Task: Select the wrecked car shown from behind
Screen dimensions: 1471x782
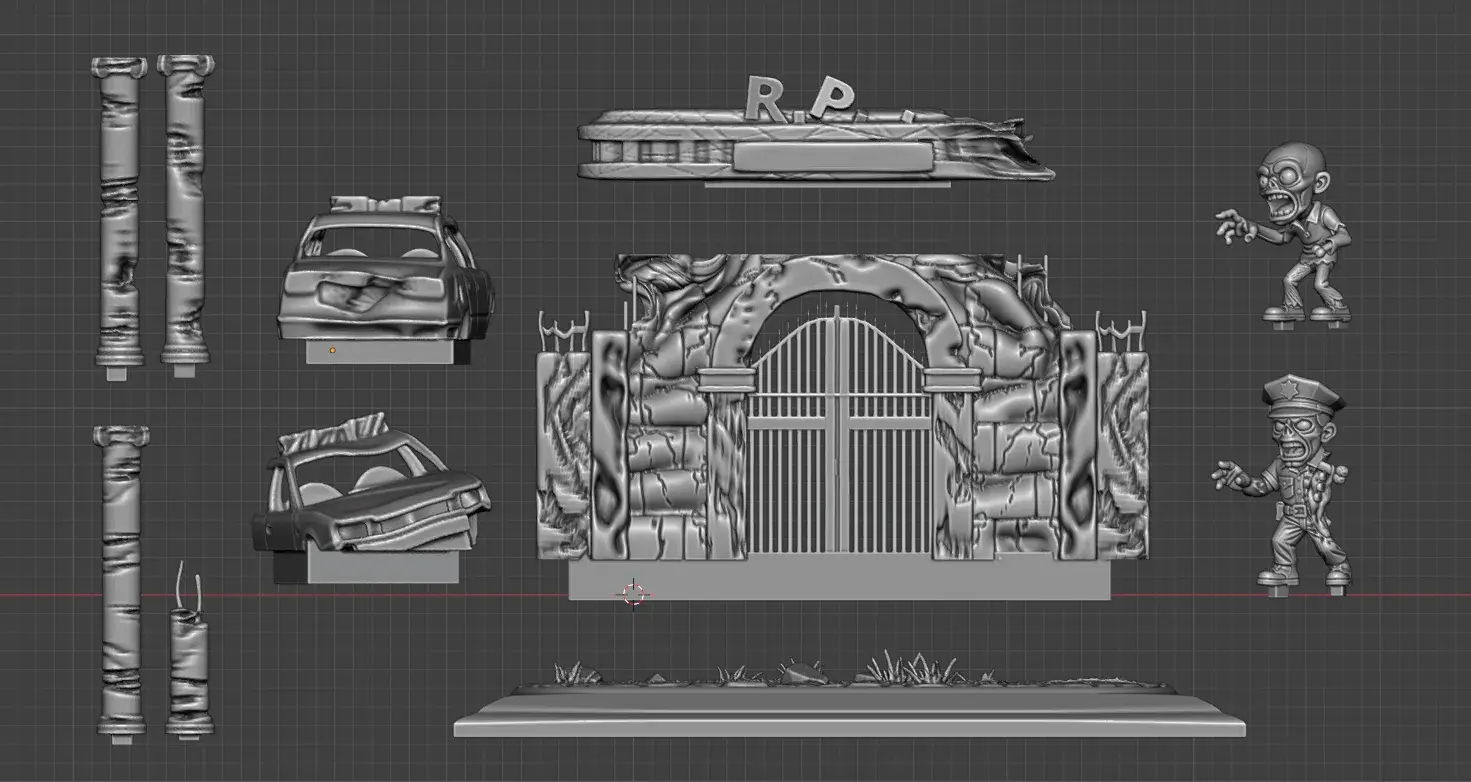Action: tap(386, 281)
